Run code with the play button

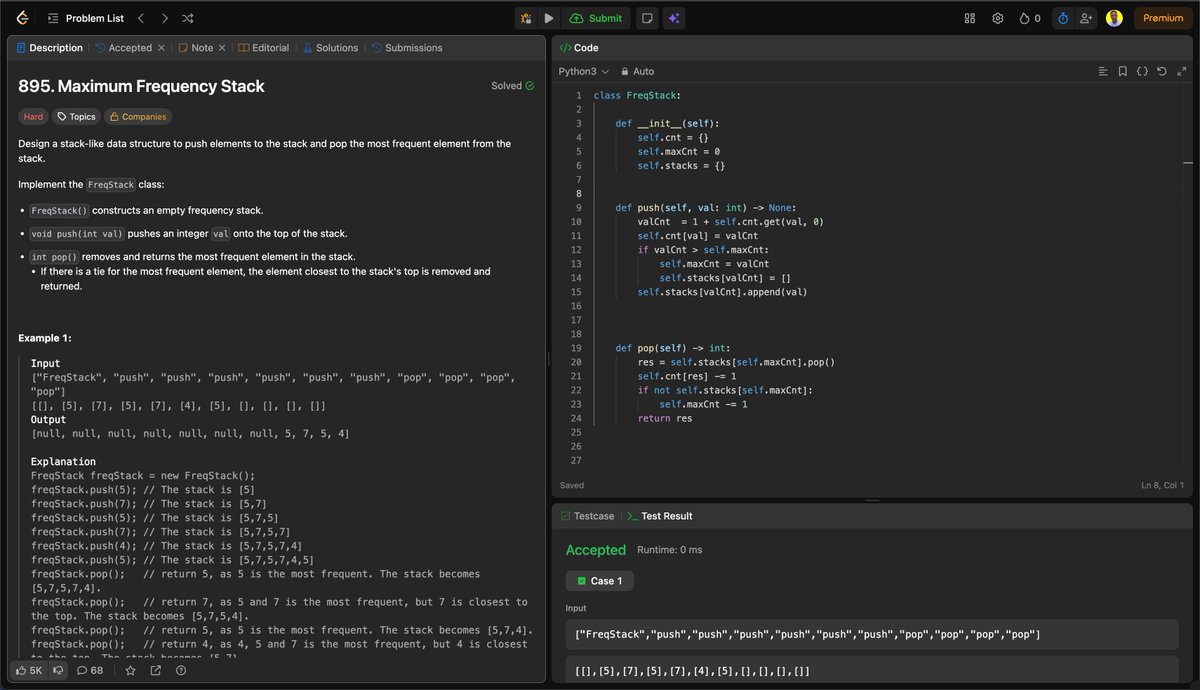(x=549, y=18)
